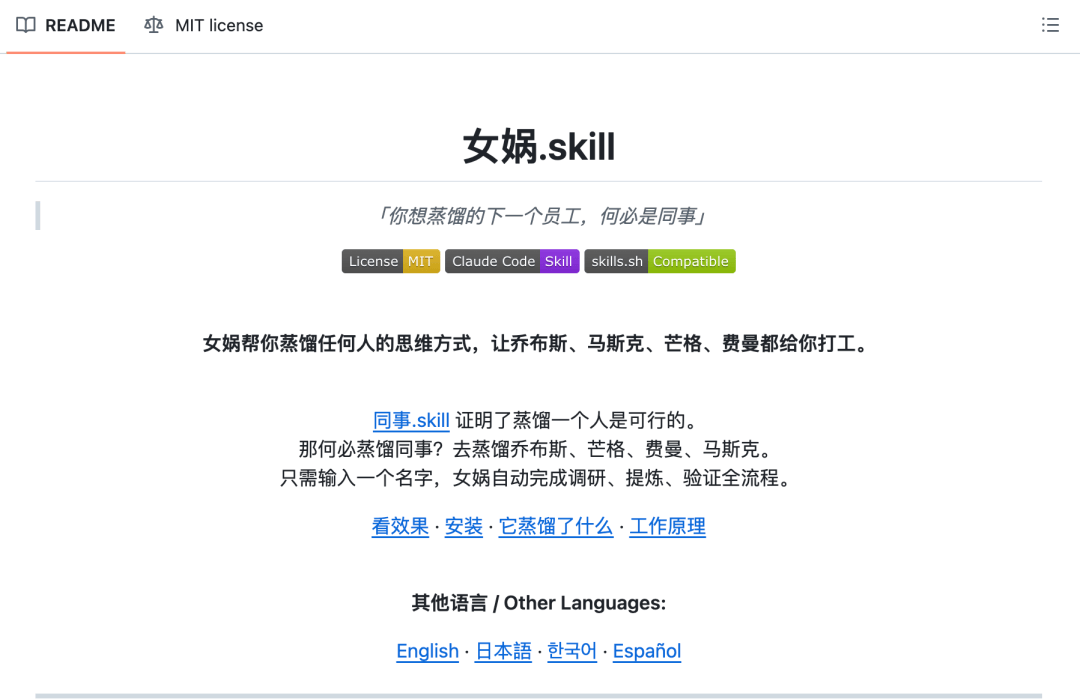Jump to the 看效果 section link
1080x699 pixels.
pyautogui.click(x=400, y=526)
